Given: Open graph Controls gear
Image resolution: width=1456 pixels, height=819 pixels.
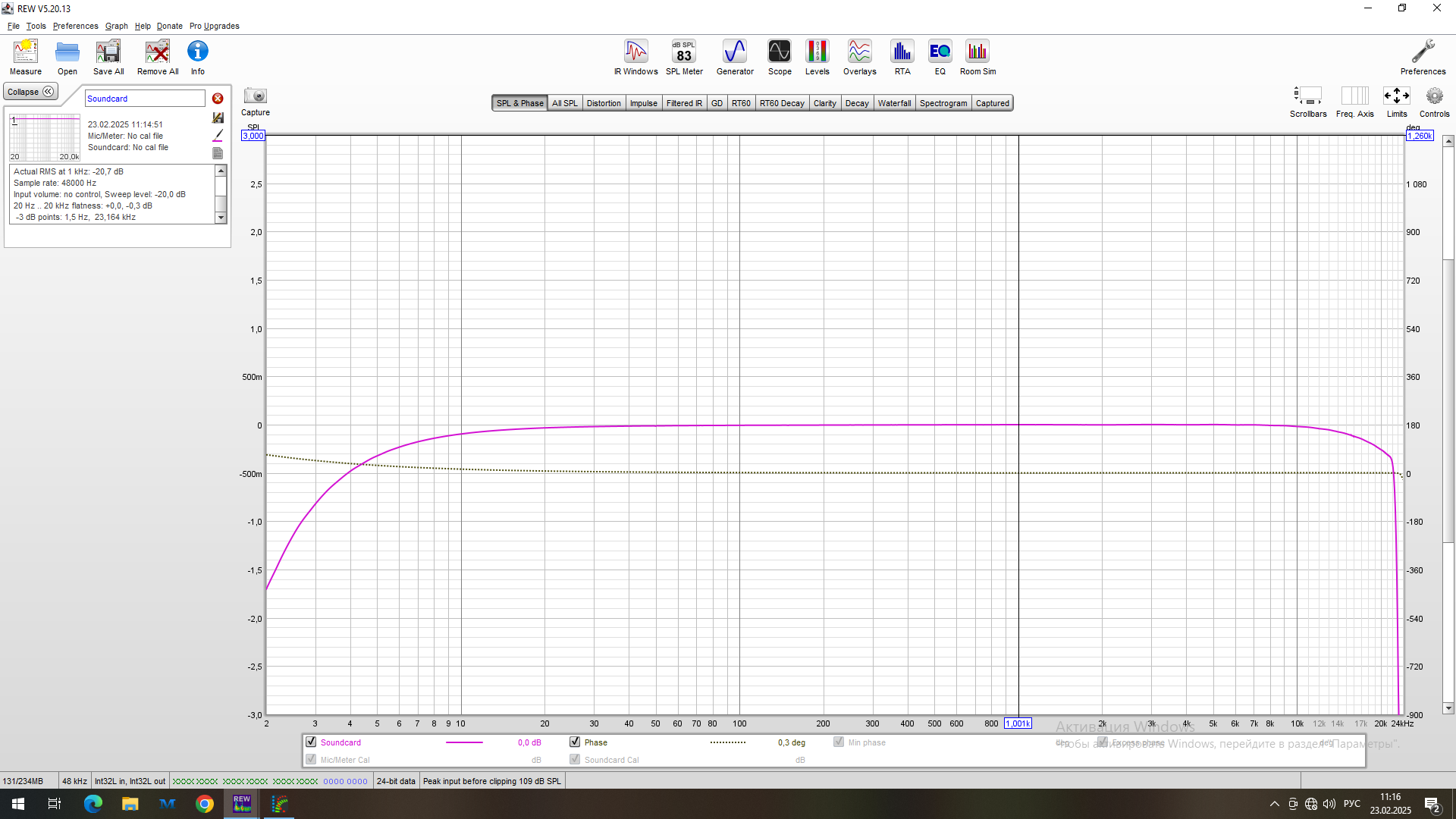Looking at the screenshot, I should (1434, 102).
